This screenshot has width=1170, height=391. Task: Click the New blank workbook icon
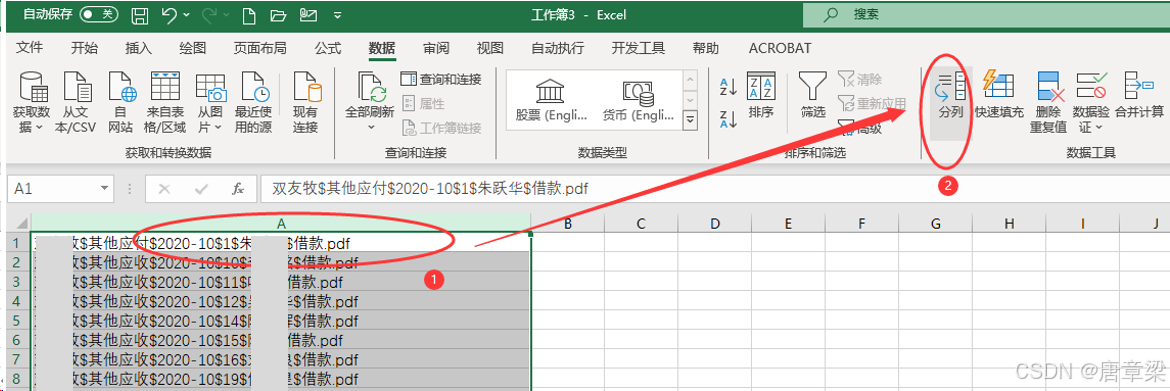tap(250, 15)
